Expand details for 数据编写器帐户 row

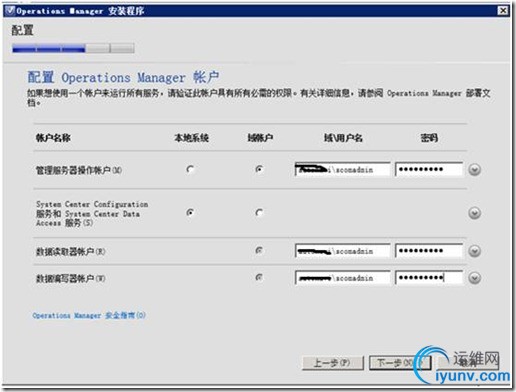click(x=474, y=278)
